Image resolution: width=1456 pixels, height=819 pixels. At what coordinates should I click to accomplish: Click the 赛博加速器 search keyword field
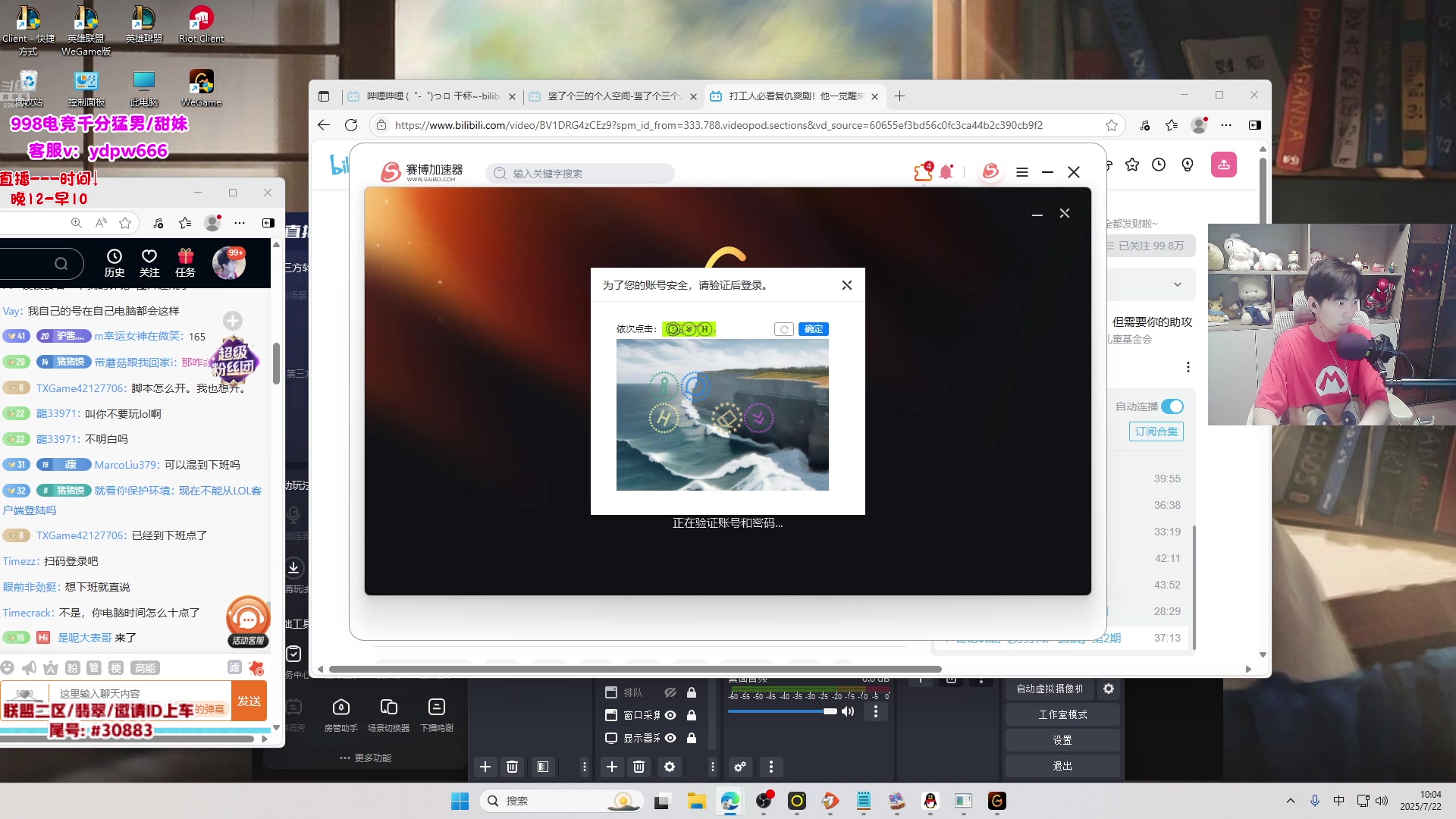coord(580,174)
